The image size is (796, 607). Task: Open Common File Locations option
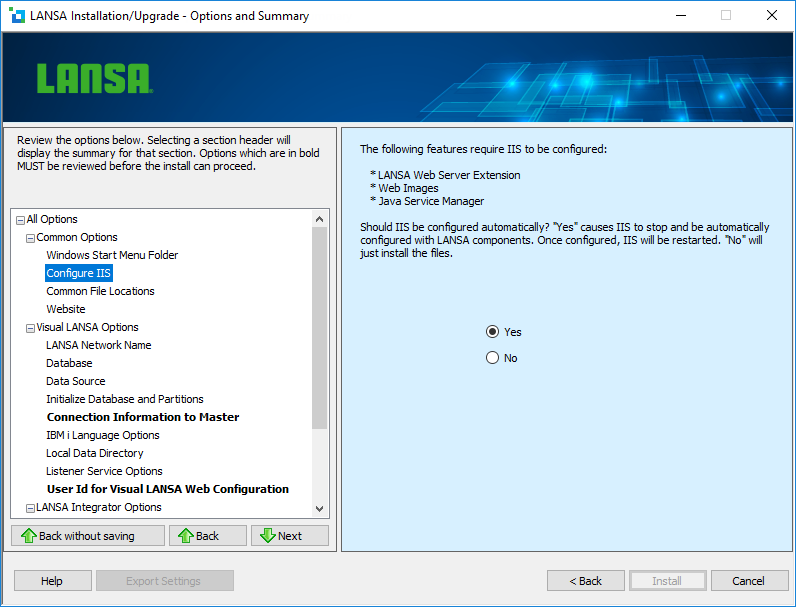pos(101,291)
